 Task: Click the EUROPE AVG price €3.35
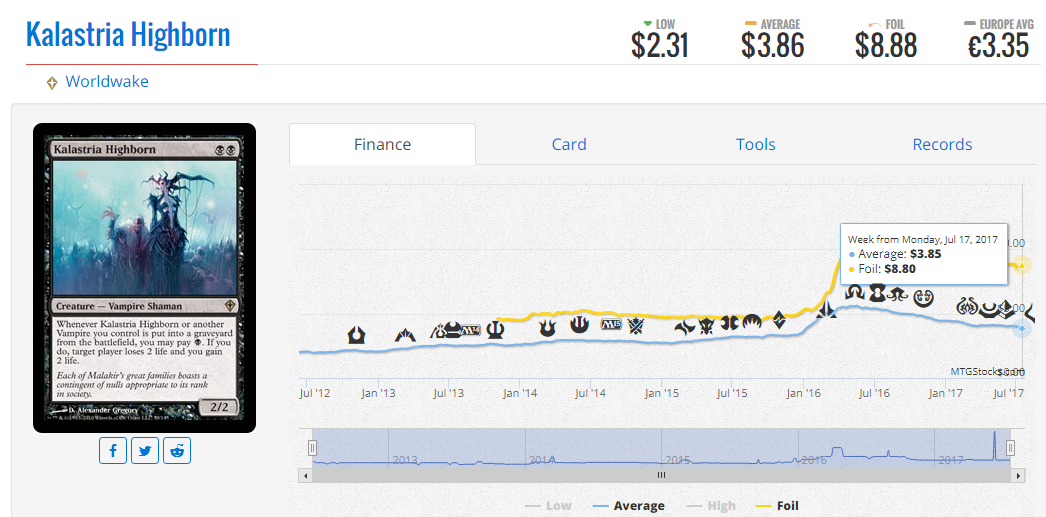point(999,45)
